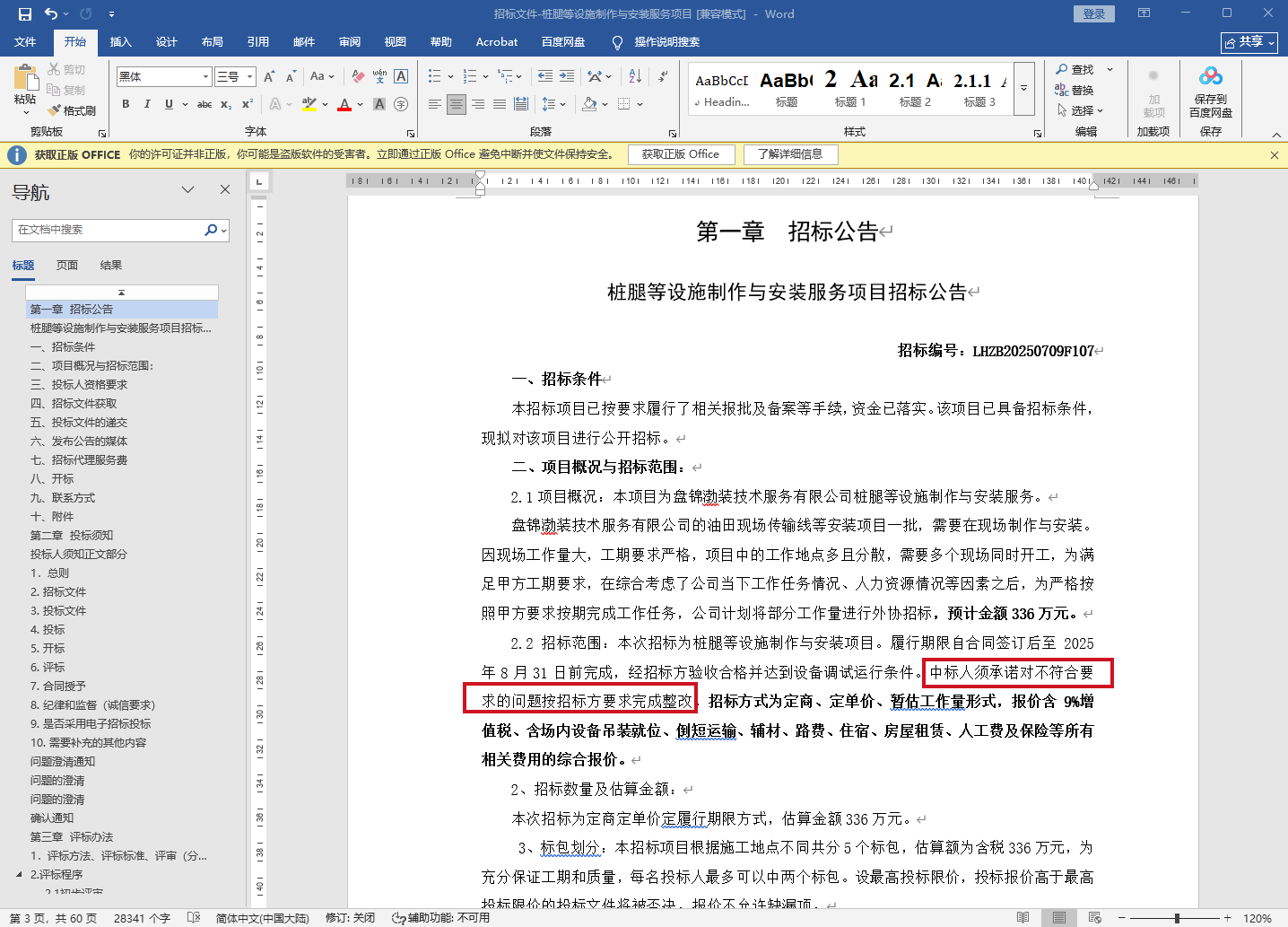This screenshot has width=1288, height=927.
Task: Click the 了解详细信息 button
Action: [790, 154]
